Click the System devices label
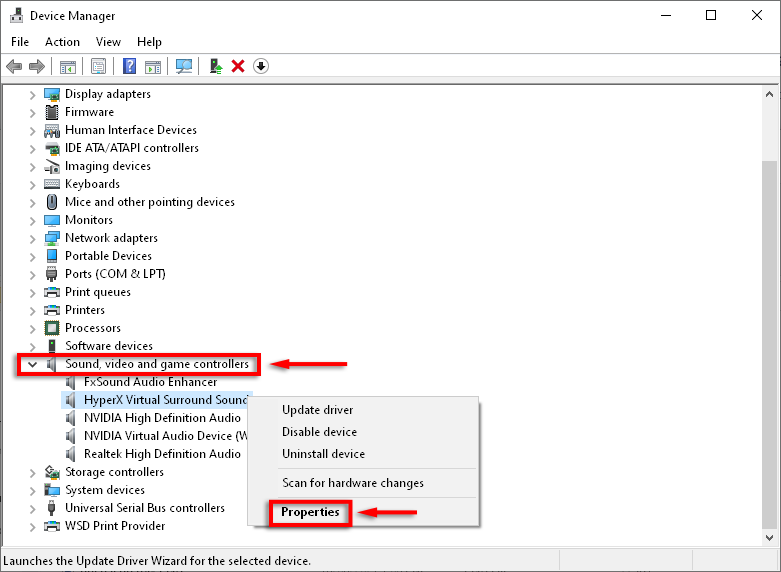This screenshot has width=781, height=572. [x=105, y=490]
